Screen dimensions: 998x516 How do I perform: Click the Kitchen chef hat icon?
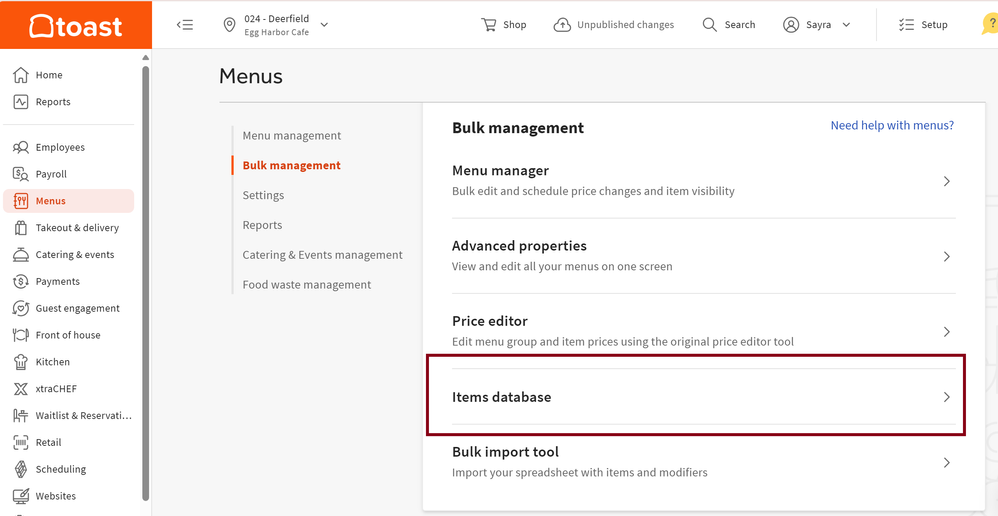click(21, 362)
